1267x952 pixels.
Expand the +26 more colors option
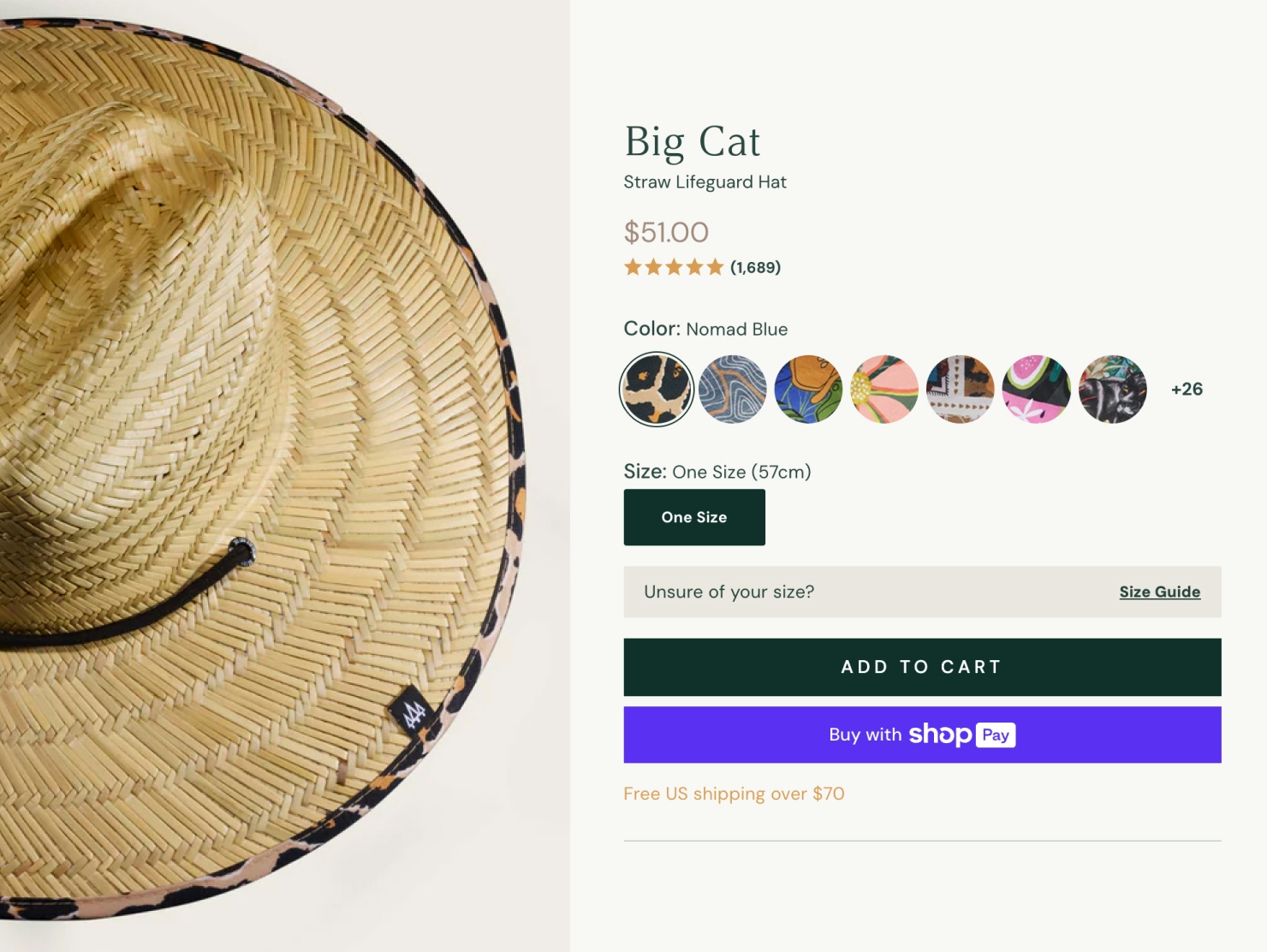1187,390
